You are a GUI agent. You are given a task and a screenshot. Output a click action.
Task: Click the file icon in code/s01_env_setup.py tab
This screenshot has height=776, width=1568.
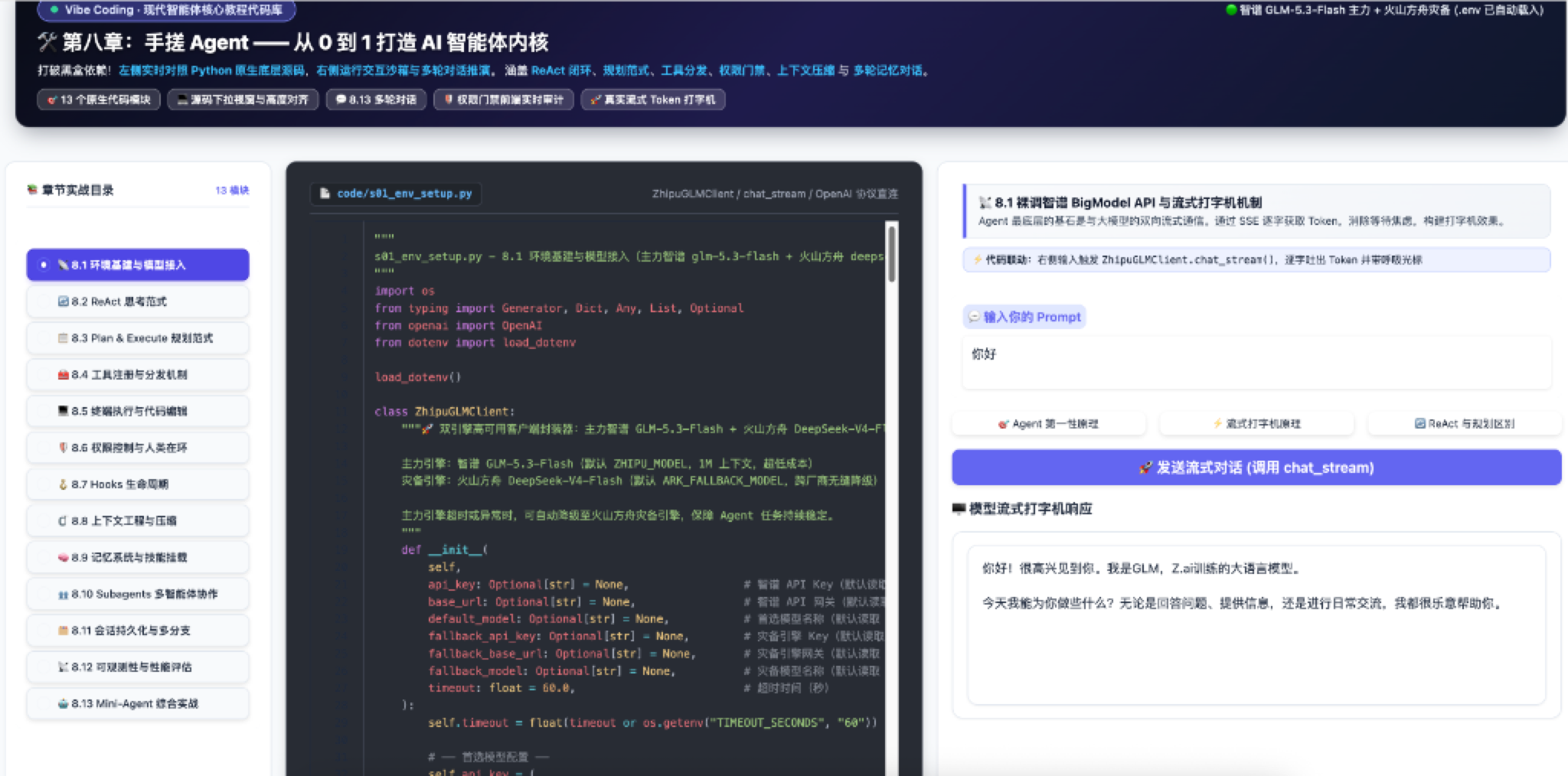(x=325, y=194)
